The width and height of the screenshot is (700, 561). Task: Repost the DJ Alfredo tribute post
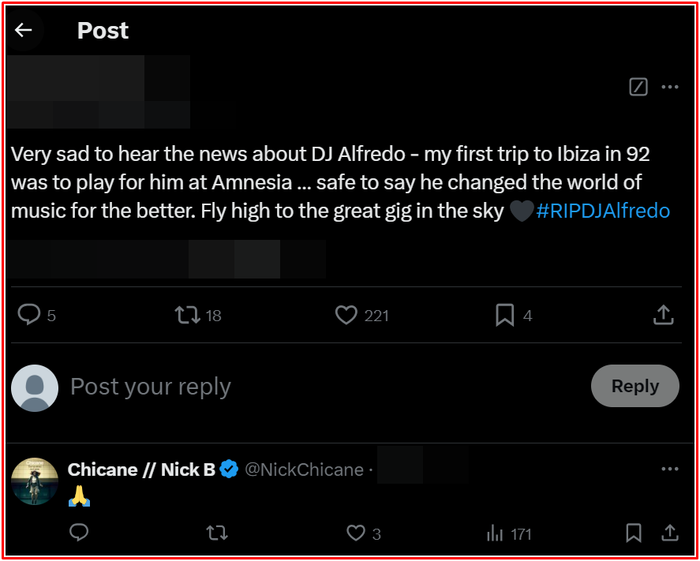tap(187, 315)
